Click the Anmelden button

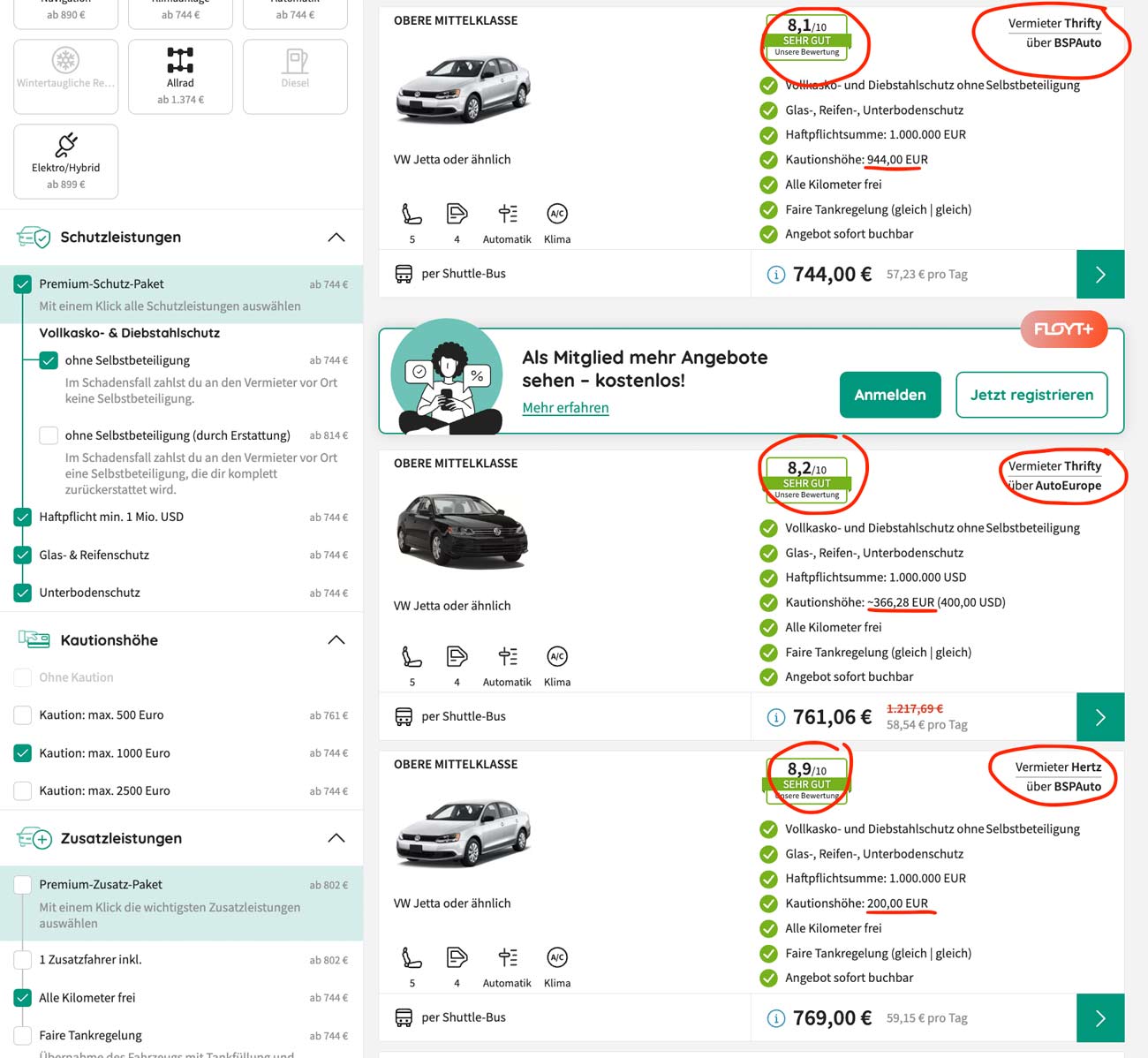click(x=890, y=395)
